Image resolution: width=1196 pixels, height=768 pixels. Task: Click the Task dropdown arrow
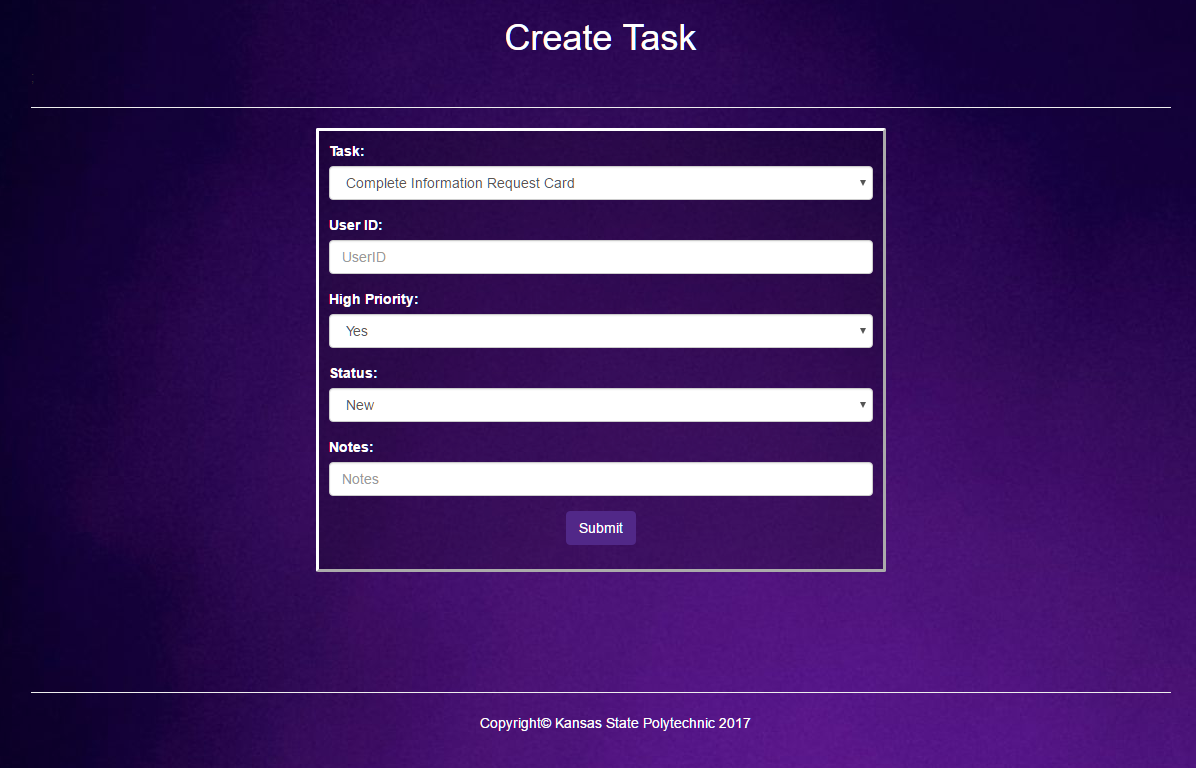click(862, 183)
